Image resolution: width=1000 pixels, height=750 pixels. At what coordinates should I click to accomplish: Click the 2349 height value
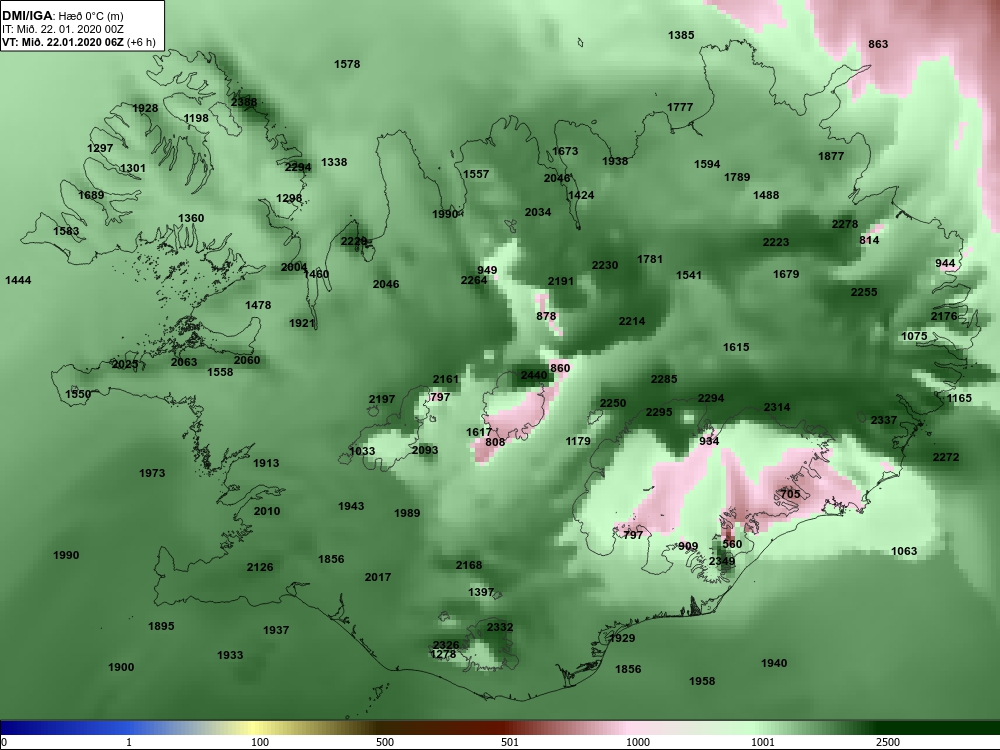(x=722, y=562)
